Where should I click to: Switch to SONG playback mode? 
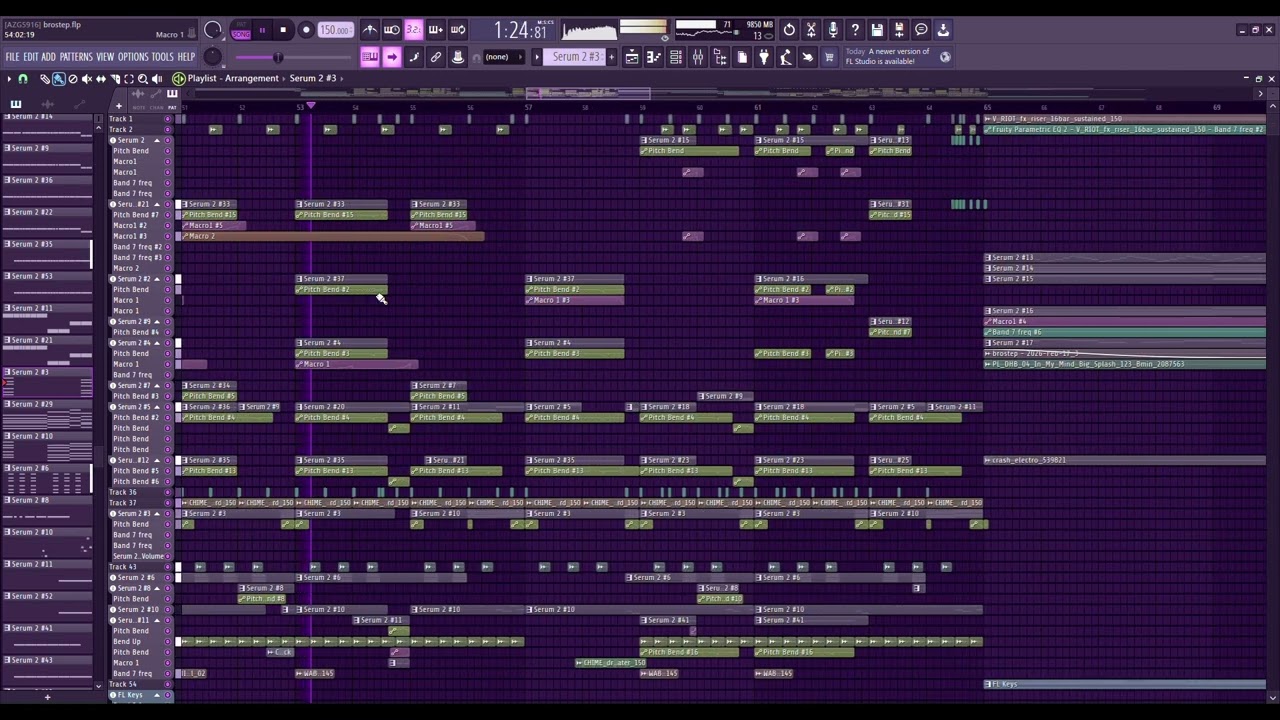(241, 34)
